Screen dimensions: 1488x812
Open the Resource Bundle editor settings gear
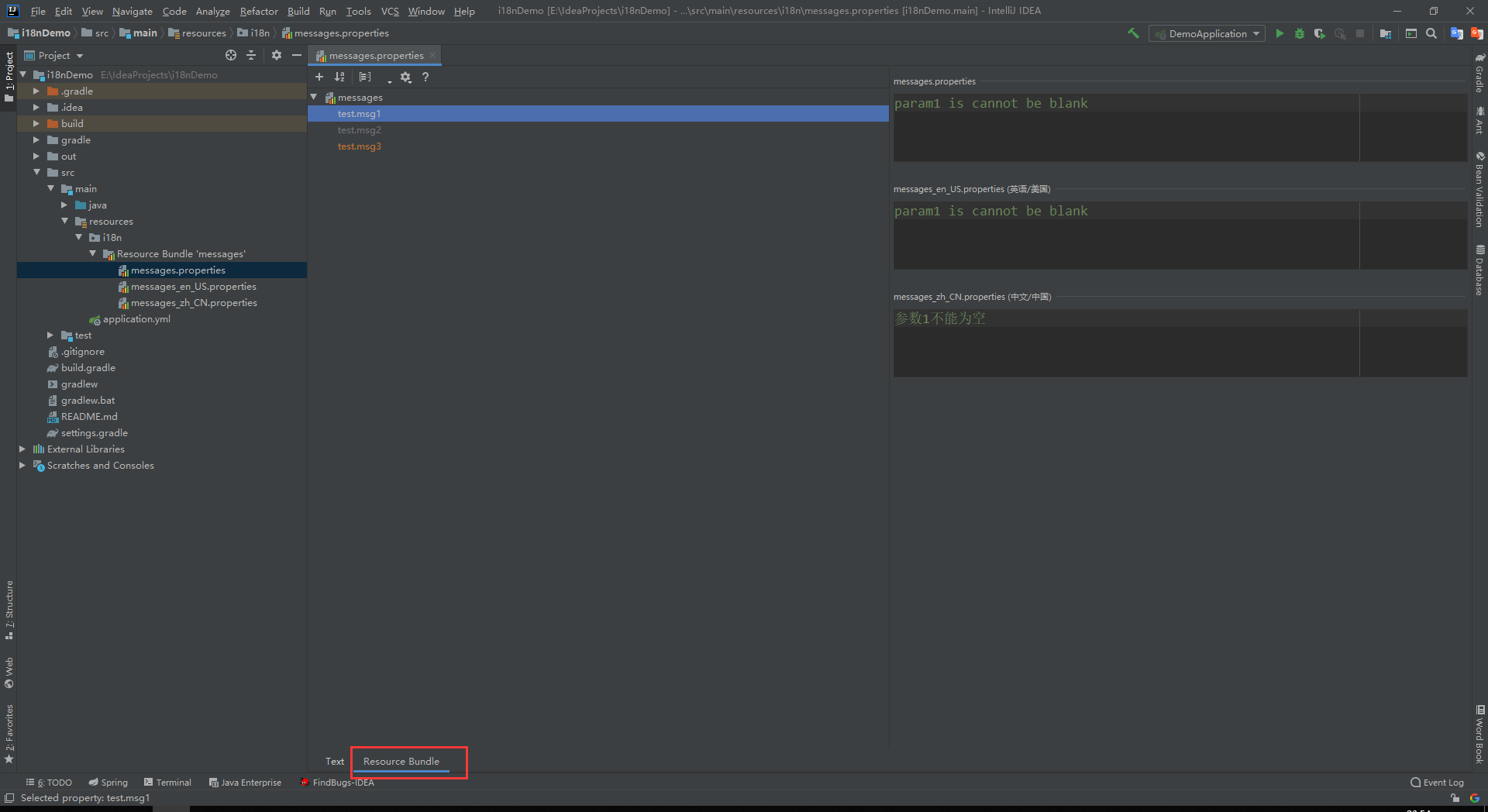click(x=406, y=77)
